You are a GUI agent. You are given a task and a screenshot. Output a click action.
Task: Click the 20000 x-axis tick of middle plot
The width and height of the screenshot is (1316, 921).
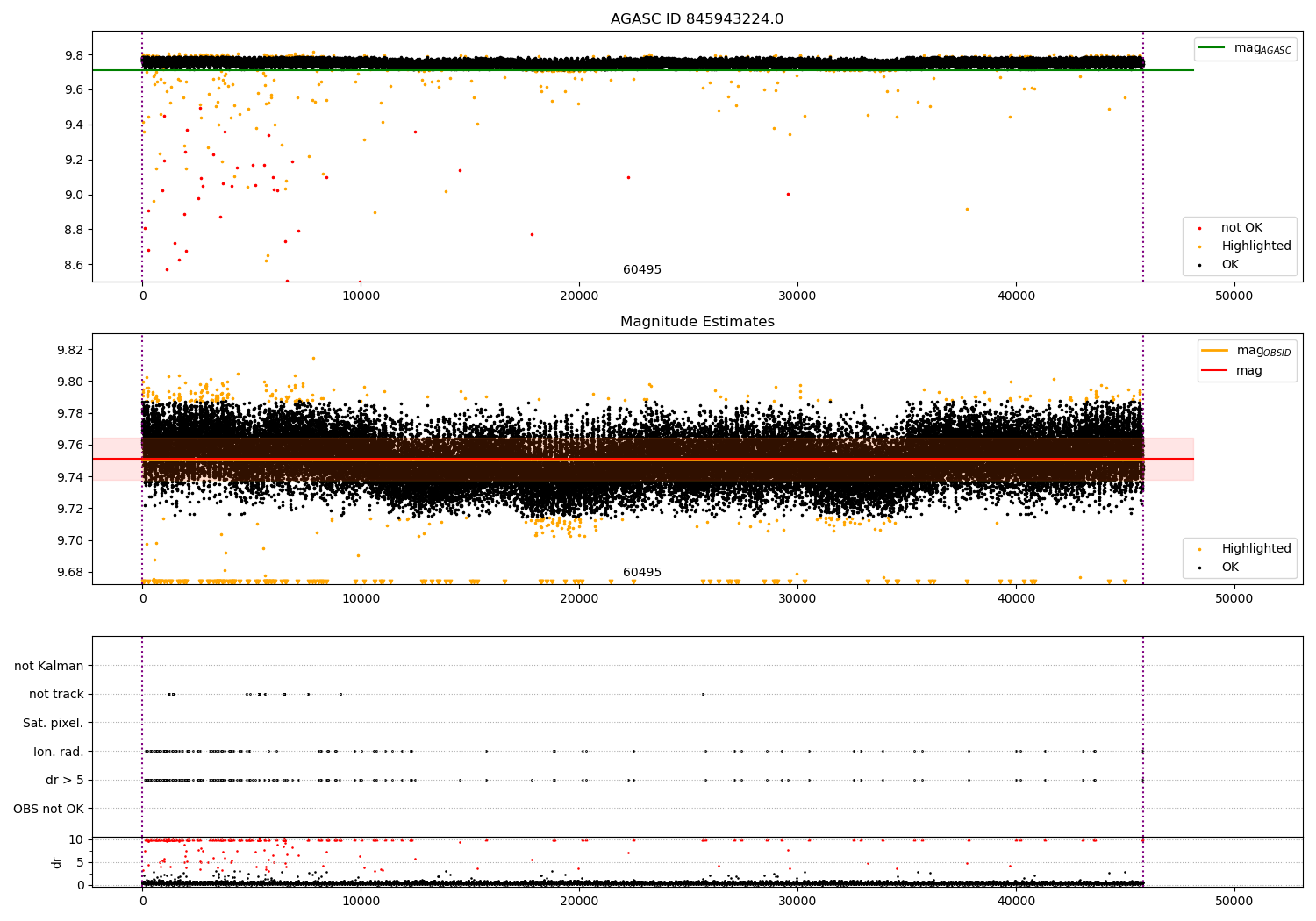coord(579,599)
